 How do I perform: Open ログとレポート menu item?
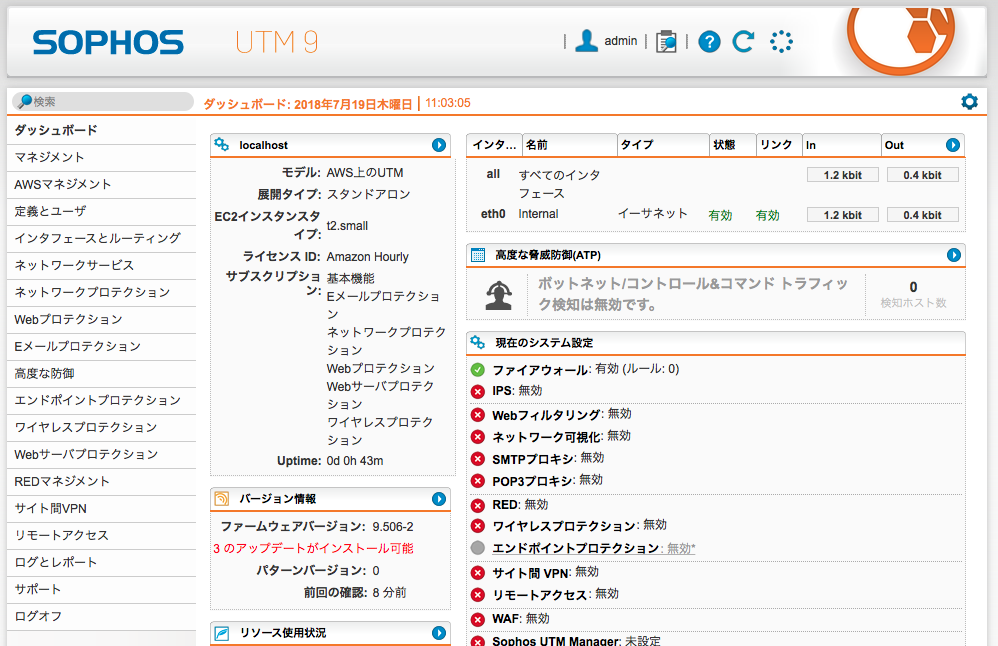pyautogui.click(x=56, y=562)
